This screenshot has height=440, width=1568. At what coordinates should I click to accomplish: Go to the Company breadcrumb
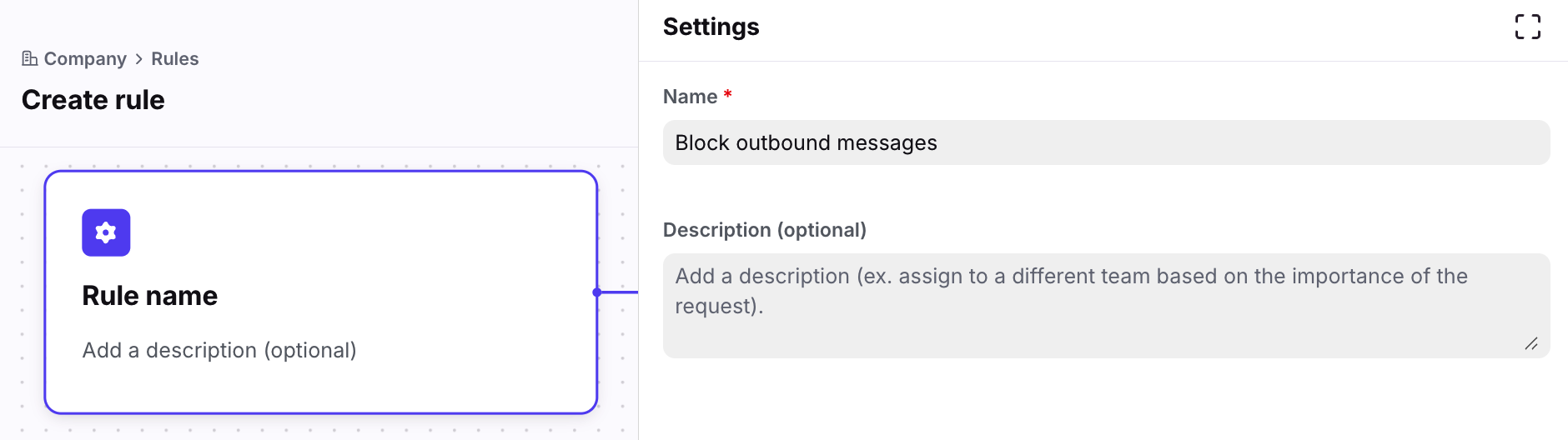[85, 59]
